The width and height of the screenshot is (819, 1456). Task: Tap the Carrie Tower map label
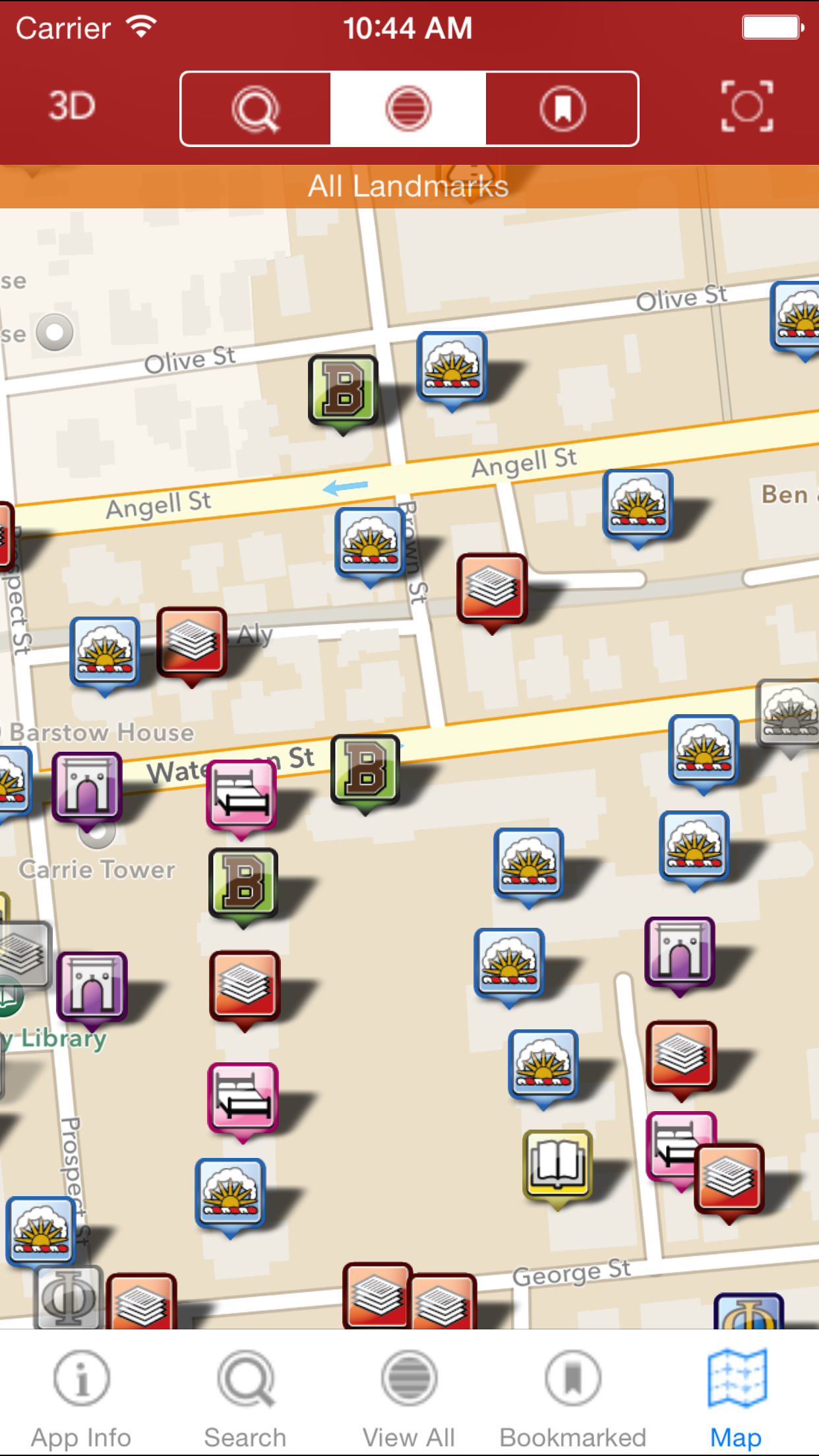tap(97, 870)
